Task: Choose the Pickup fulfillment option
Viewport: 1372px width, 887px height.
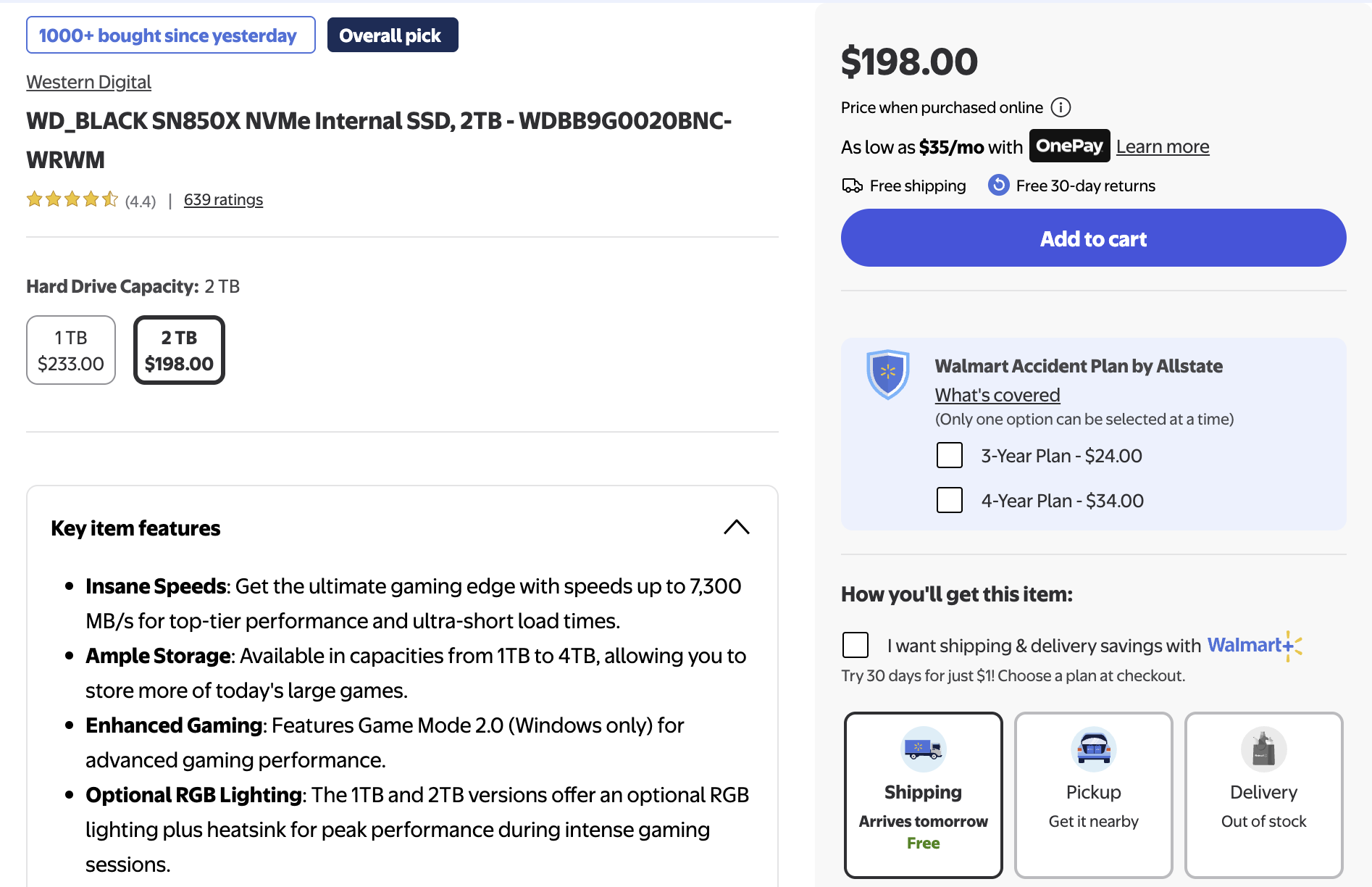Action: point(1093,794)
